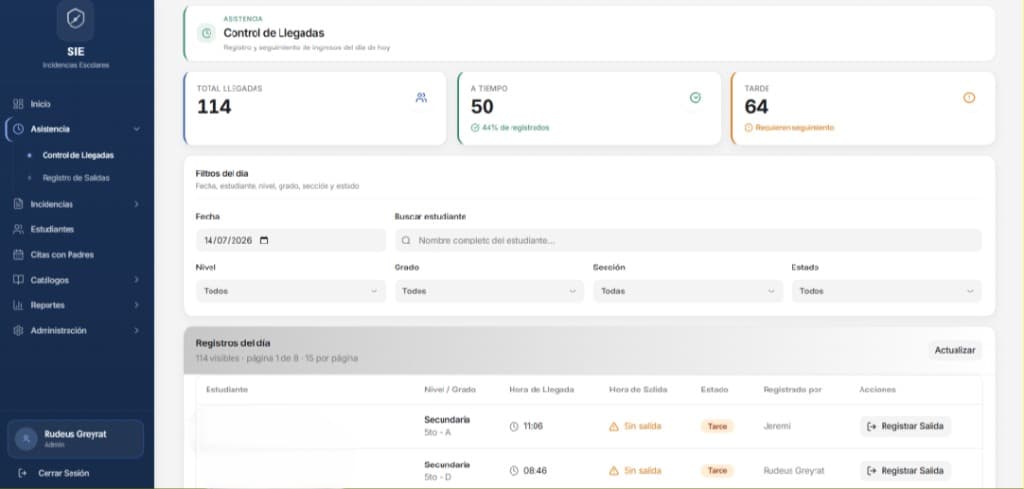Open the Estudiantes section
This screenshot has height=489, width=1024.
point(52,229)
